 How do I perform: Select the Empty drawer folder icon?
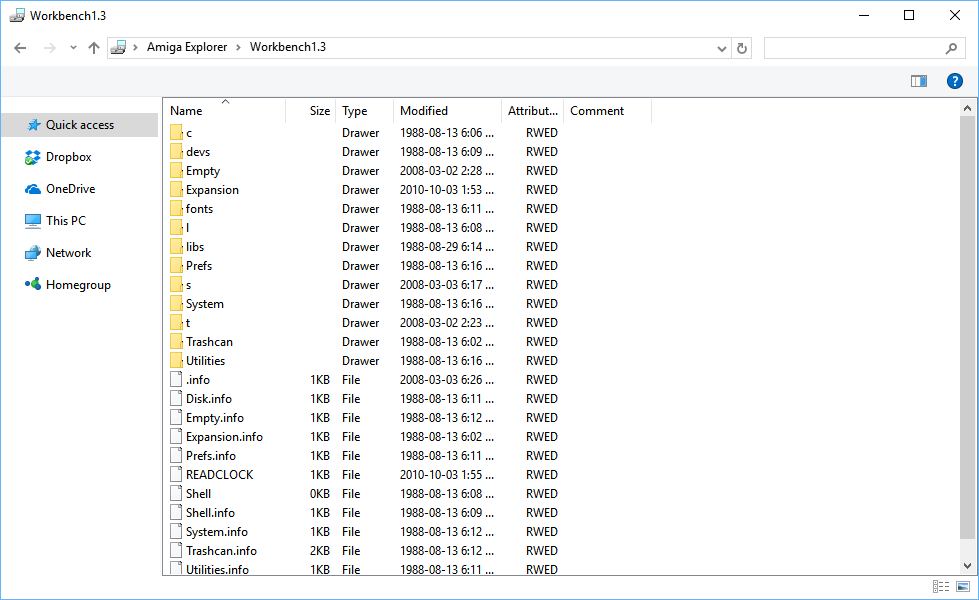tap(176, 170)
